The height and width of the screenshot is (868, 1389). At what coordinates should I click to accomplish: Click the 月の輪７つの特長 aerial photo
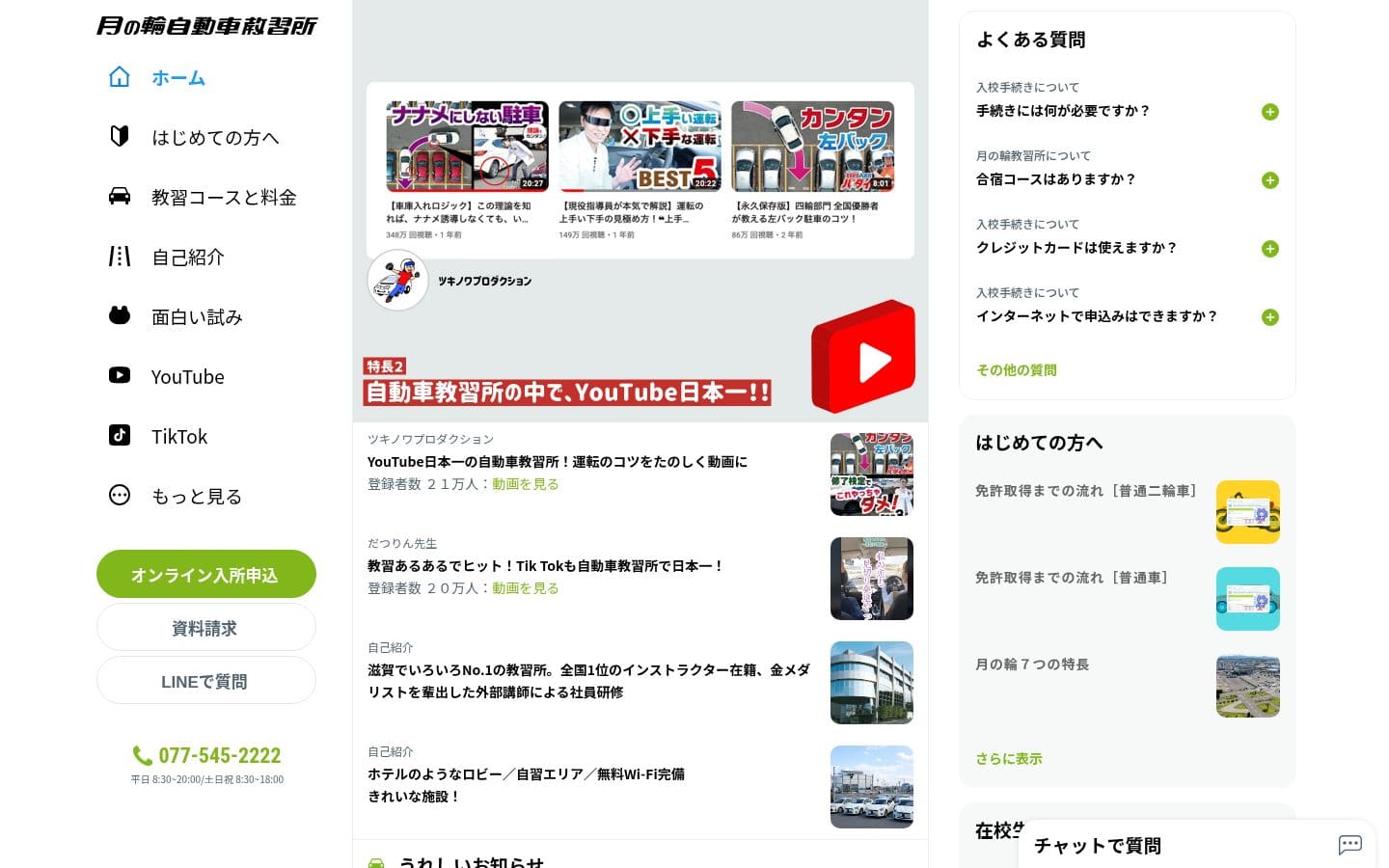point(1248,686)
